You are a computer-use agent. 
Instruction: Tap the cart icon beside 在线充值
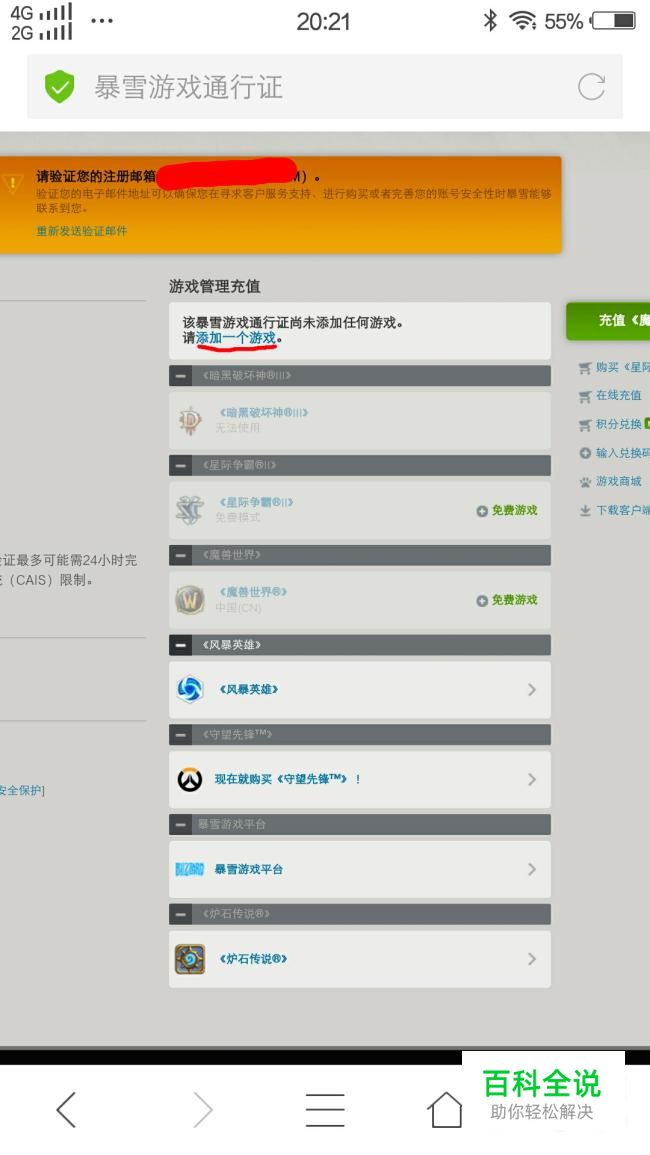[x=585, y=396]
